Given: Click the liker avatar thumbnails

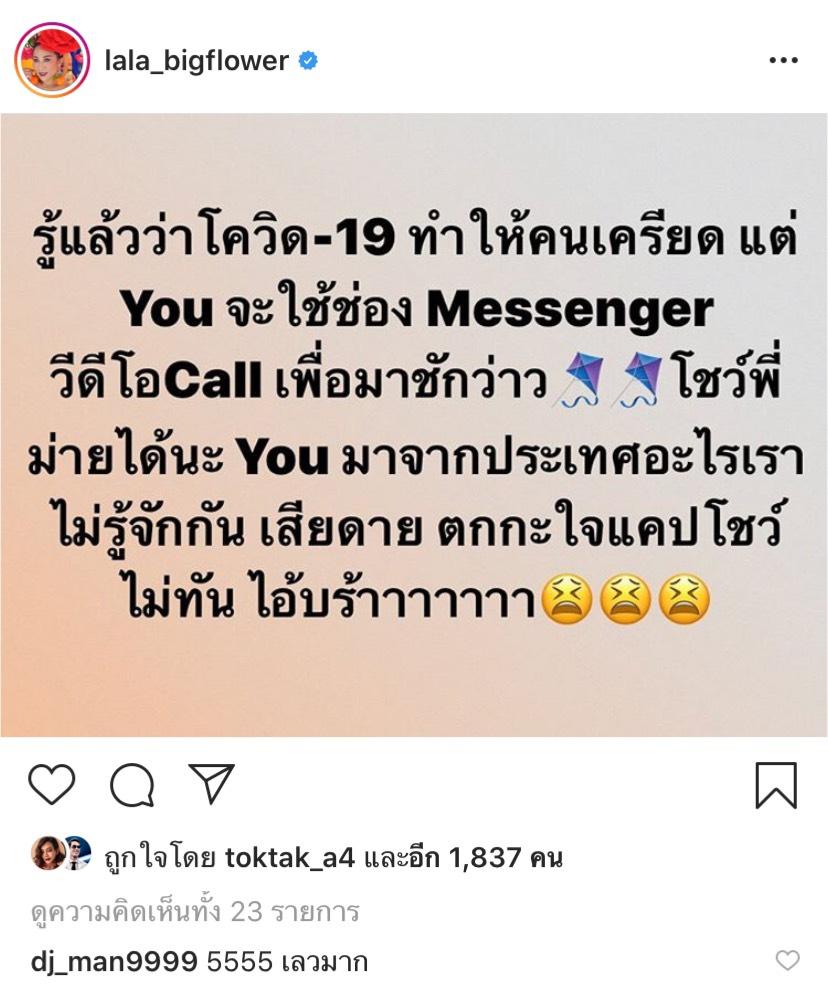Looking at the screenshot, I should tap(61, 853).
